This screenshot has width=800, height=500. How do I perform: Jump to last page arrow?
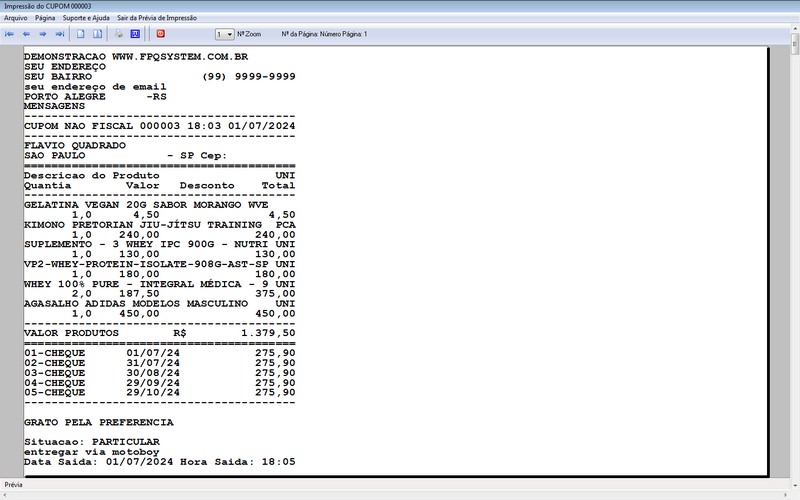tap(60, 34)
